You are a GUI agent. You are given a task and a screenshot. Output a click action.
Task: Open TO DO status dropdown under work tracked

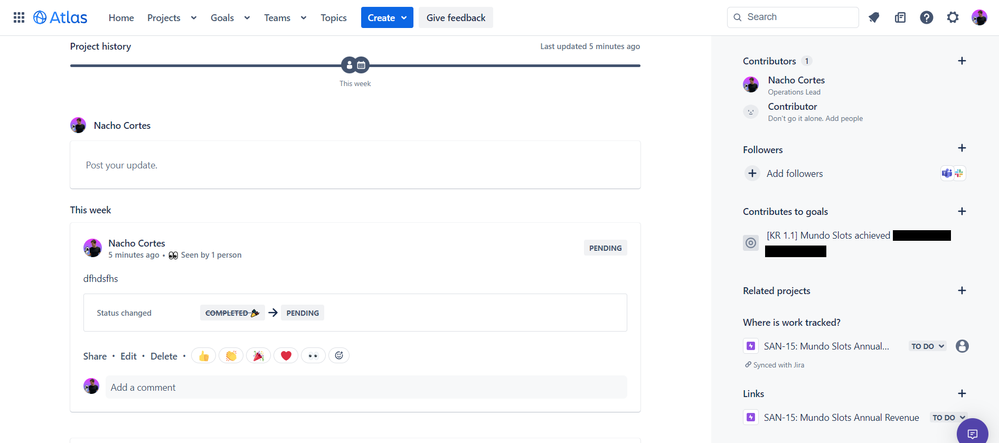pos(927,346)
